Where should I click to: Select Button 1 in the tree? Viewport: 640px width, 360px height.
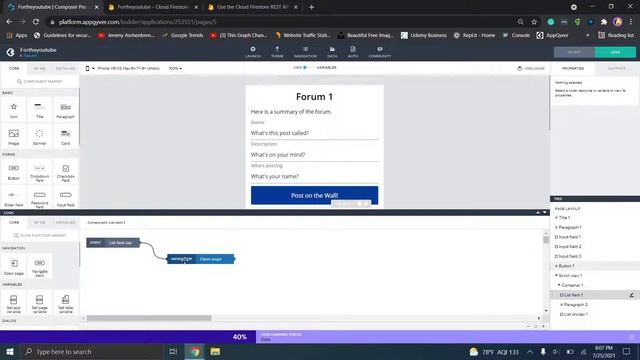pyautogui.click(x=566, y=266)
